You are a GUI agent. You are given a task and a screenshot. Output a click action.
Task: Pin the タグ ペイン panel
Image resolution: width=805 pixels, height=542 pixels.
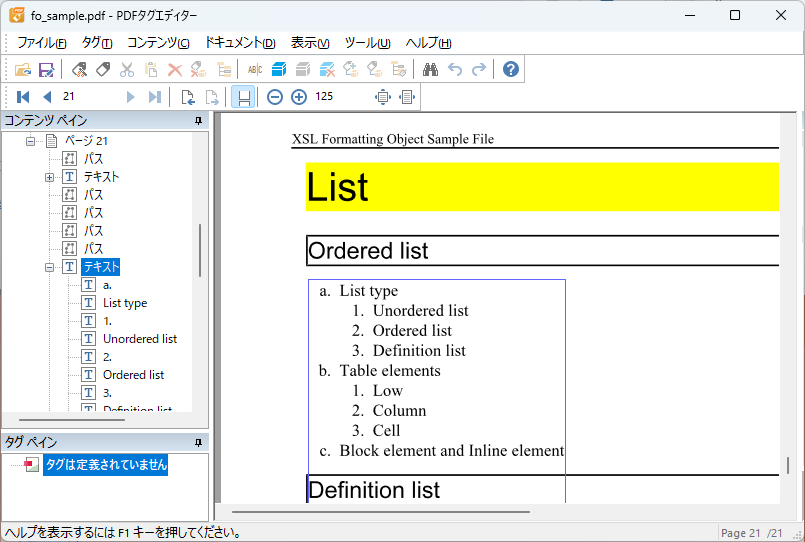click(x=199, y=442)
